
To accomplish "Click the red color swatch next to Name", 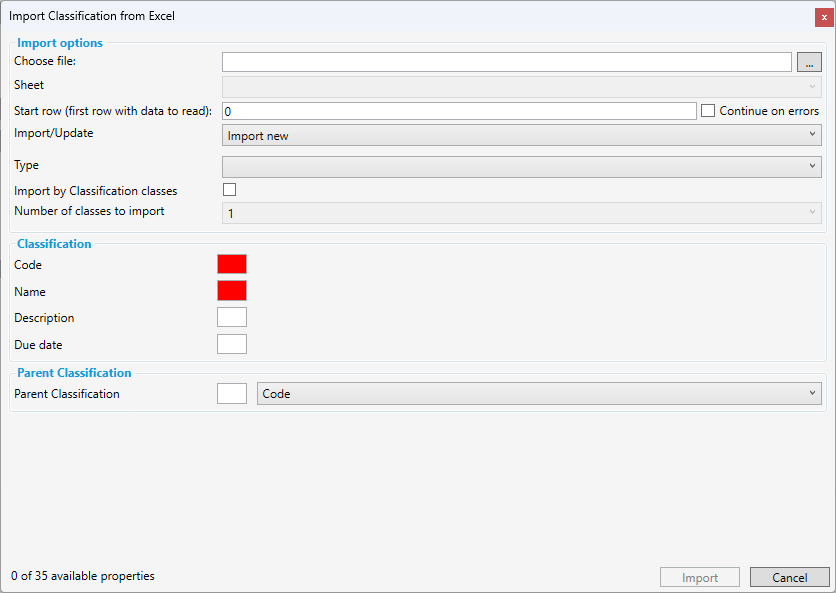I will 231,290.
